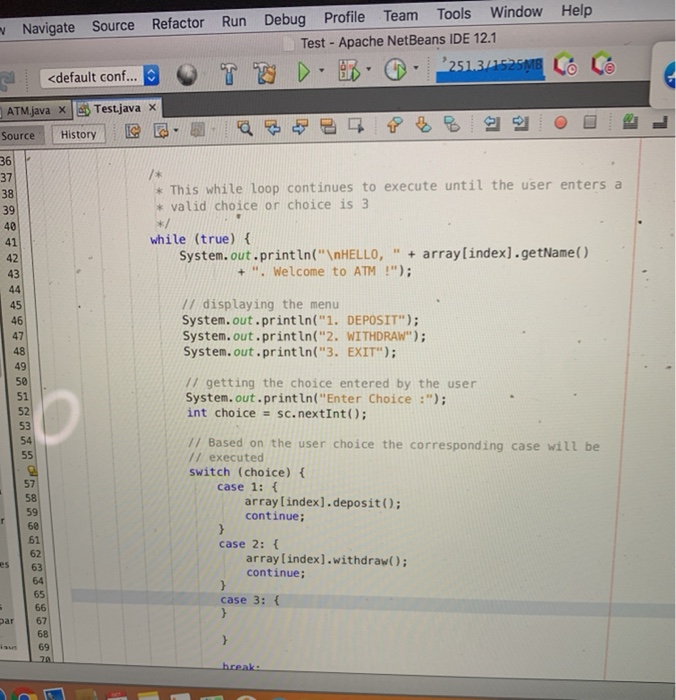Viewport: 676px width, 700px height.
Task: Close the ATM.java tab
Action: click(x=62, y=109)
